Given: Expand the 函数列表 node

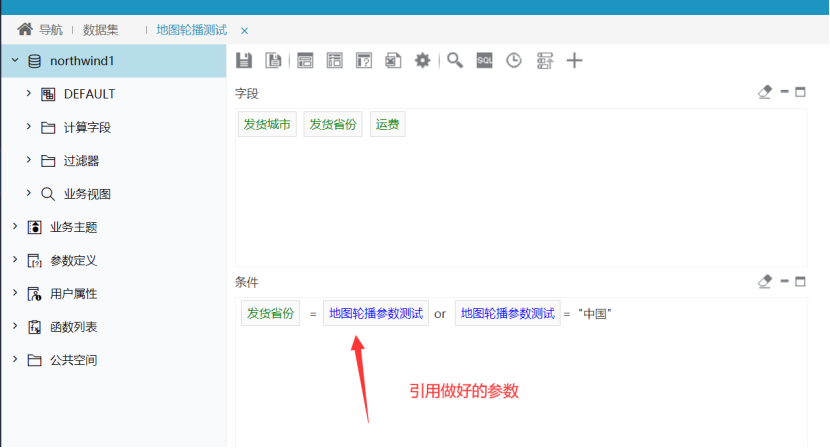Looking at the screenshot, I should tap(15, 326).
